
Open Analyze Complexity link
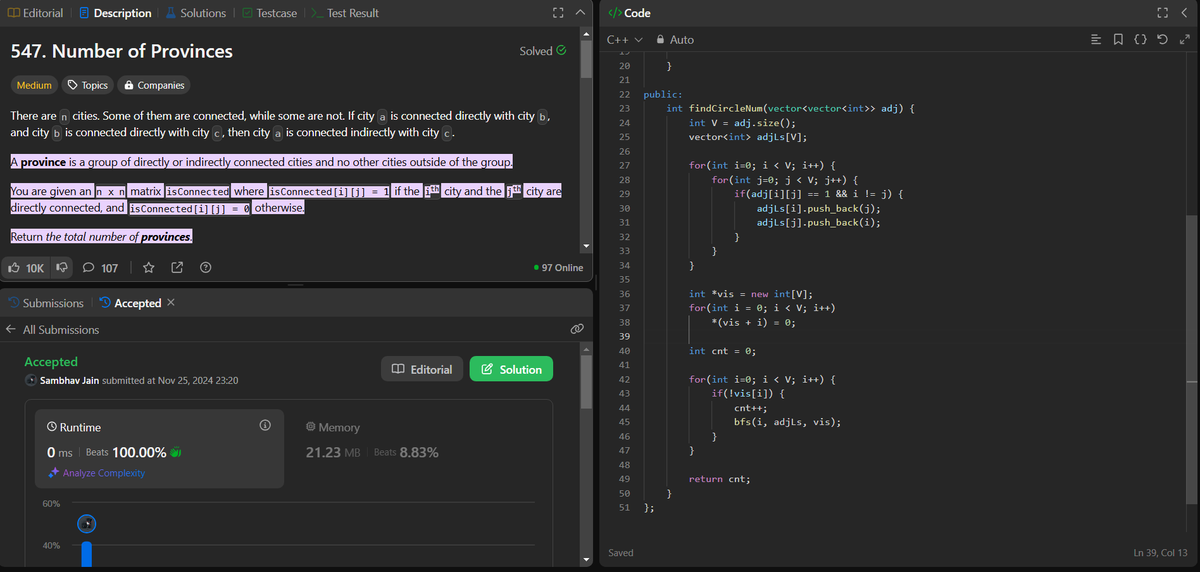(96, 473)
